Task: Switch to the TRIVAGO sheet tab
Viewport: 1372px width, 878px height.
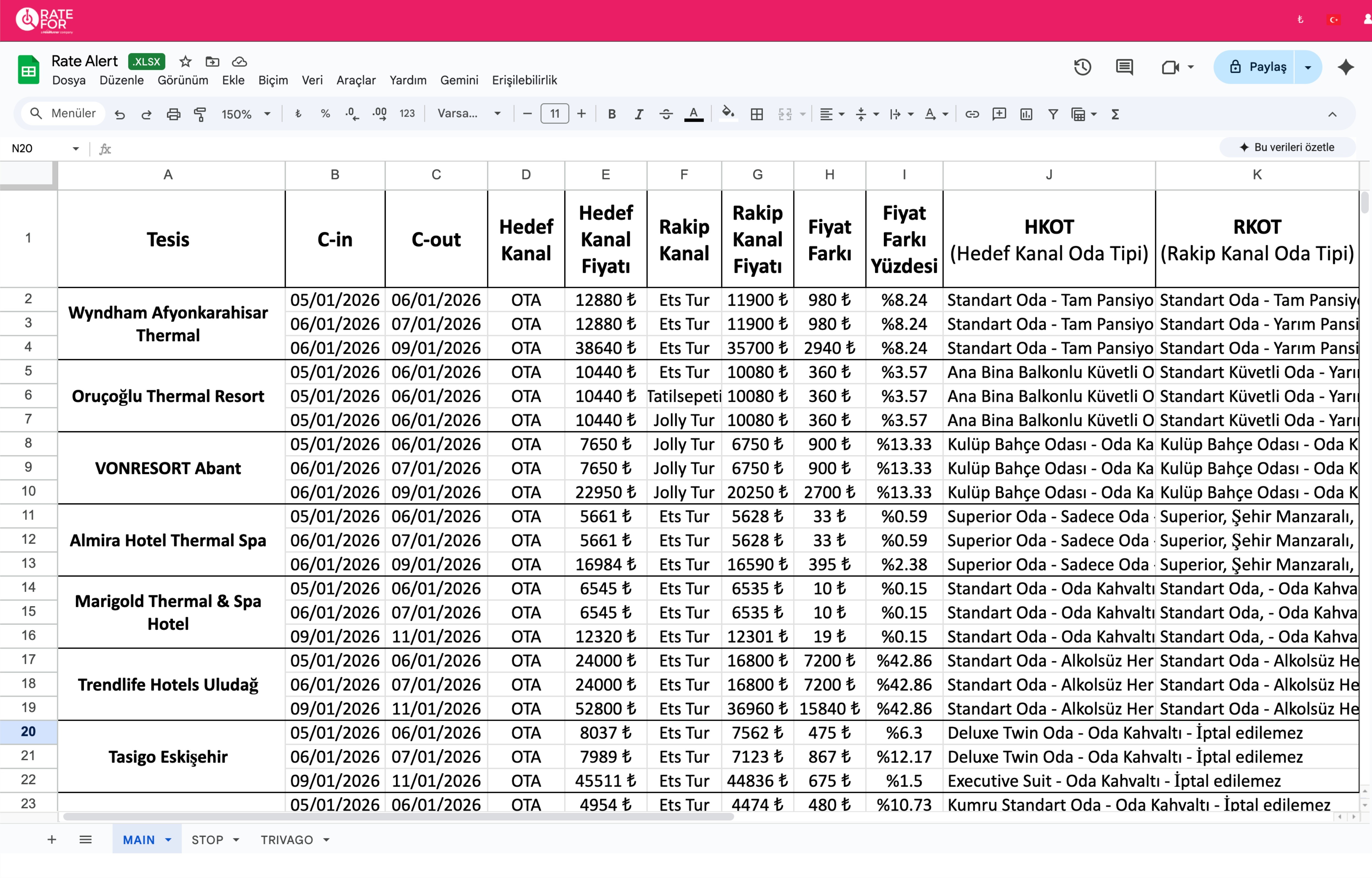Action: 287,840
